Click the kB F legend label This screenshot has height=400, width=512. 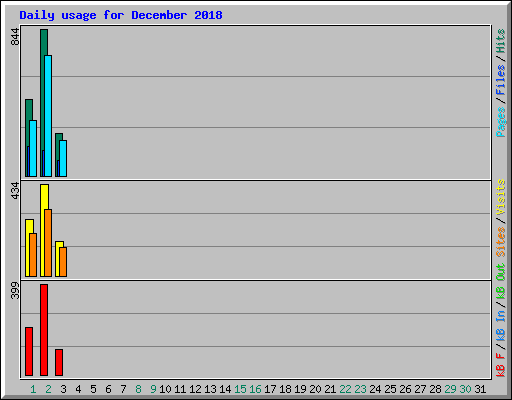[x=501, y=364]
